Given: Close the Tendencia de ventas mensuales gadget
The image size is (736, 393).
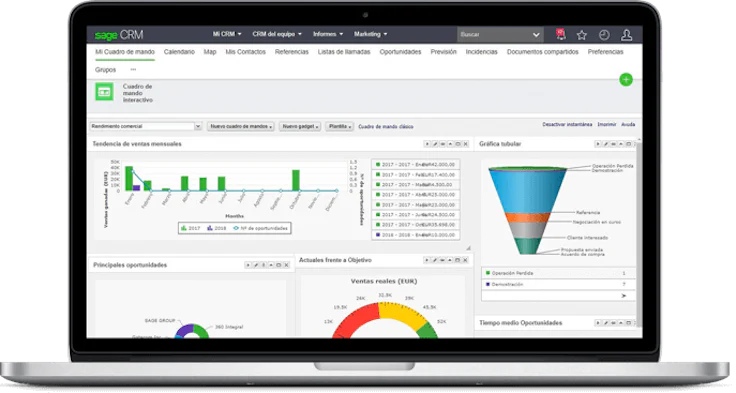Looking at the screenshot, I should pyautogui.click(x=466, y=144).
